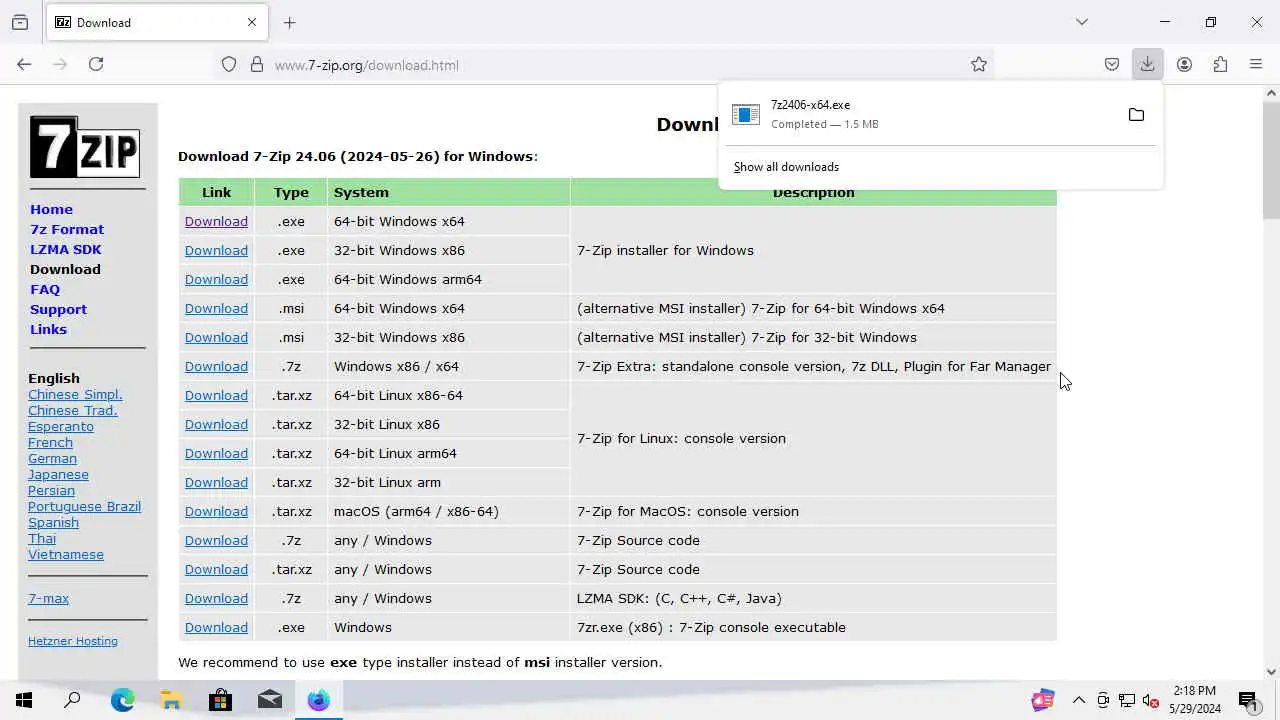Close the Download tab
This screenshot has height=720, width=1280.
tap(252, 22)
